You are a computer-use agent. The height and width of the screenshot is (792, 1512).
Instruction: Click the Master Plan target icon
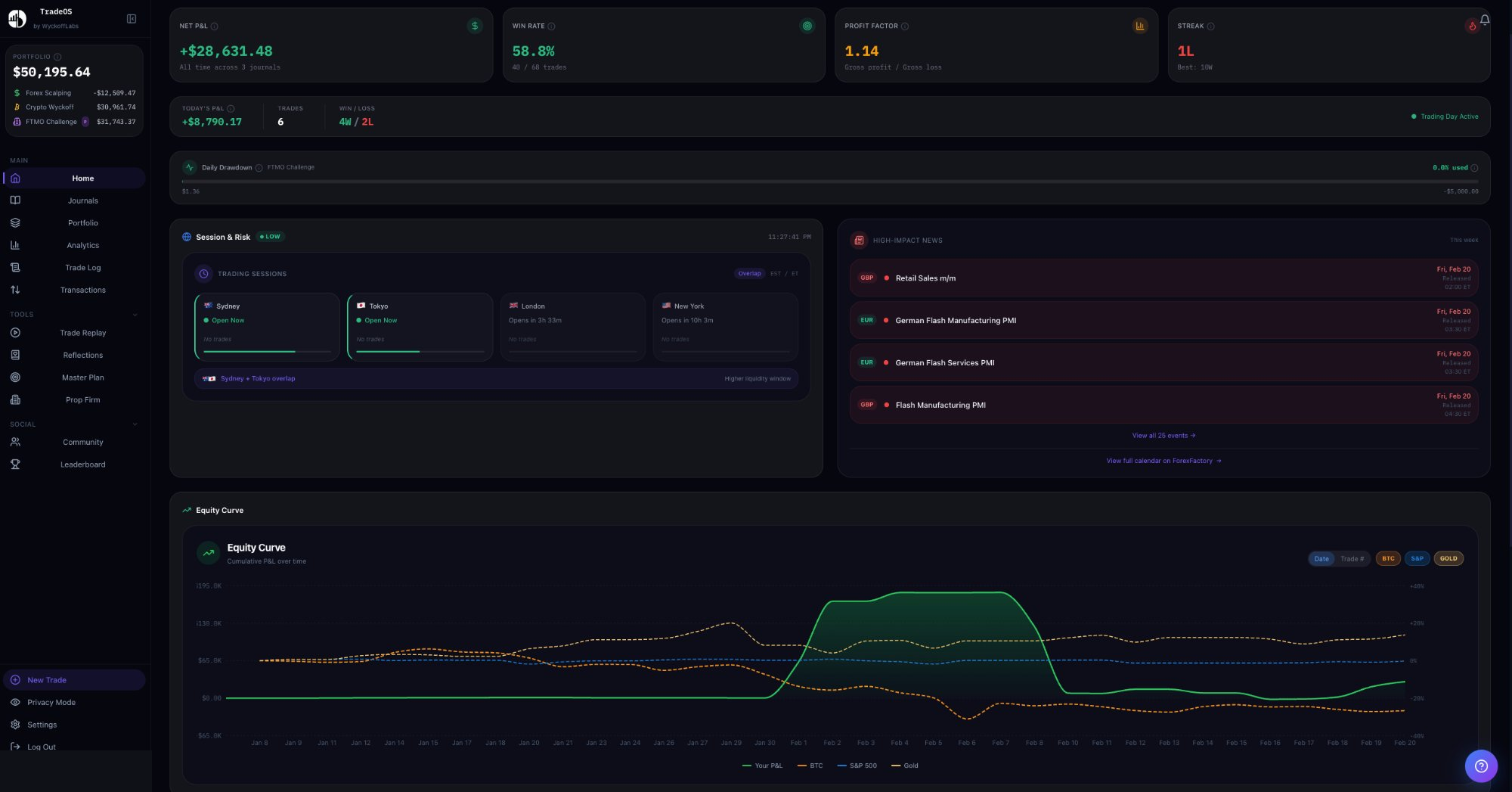15,377
